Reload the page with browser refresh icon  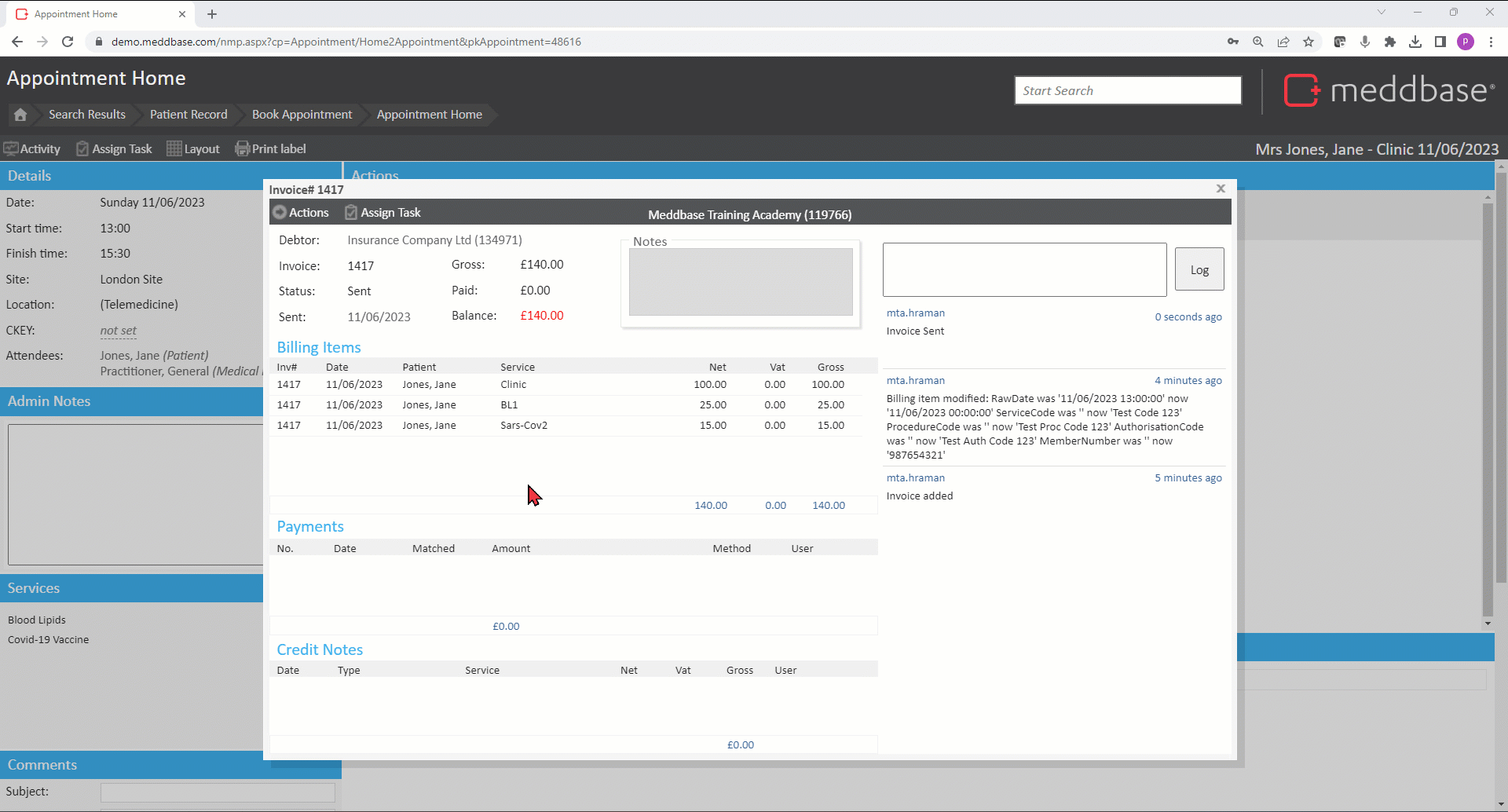point(68,42)
